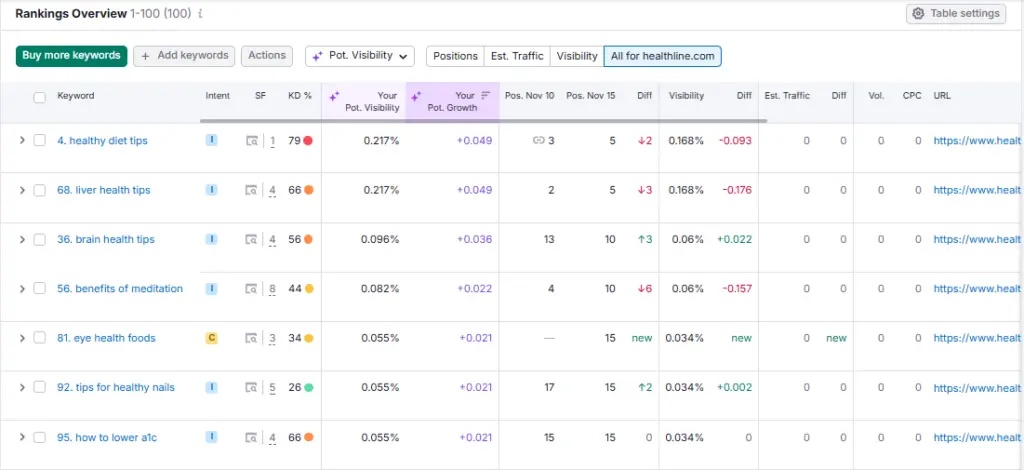Select the tips for healthy nails checkbox
Viewport: 1024px width, 470px height.
40,387
